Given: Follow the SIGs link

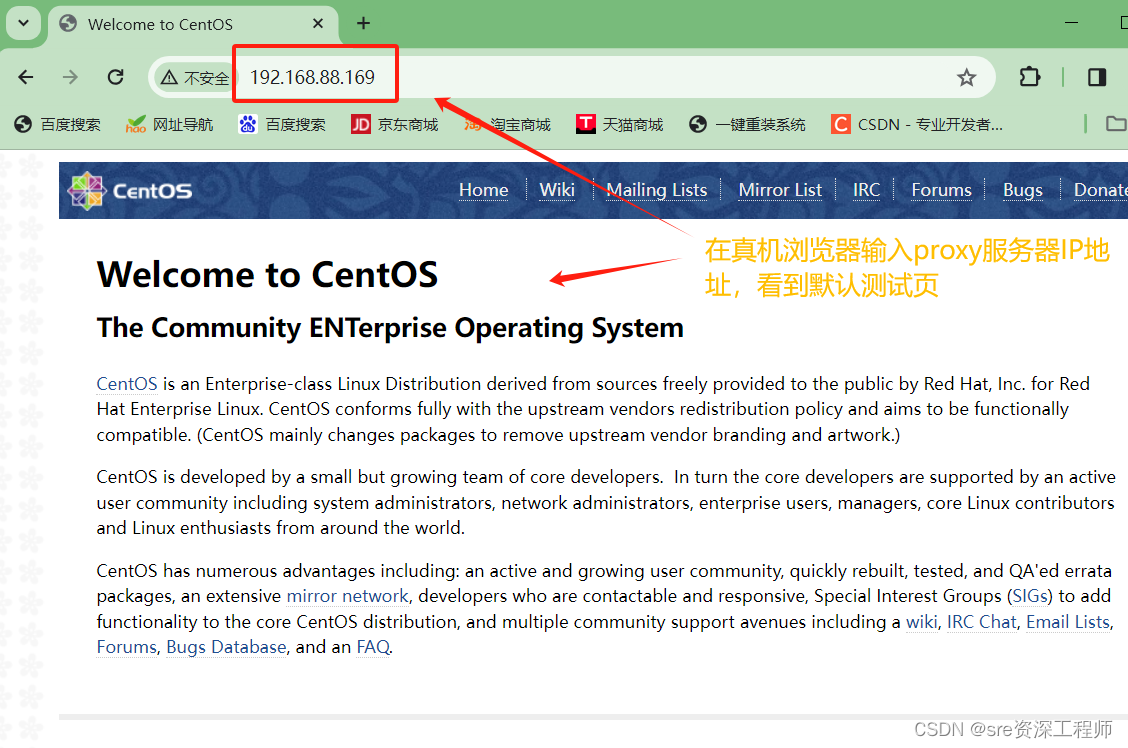Looking at the screenshot, I should click(1029, 596).
